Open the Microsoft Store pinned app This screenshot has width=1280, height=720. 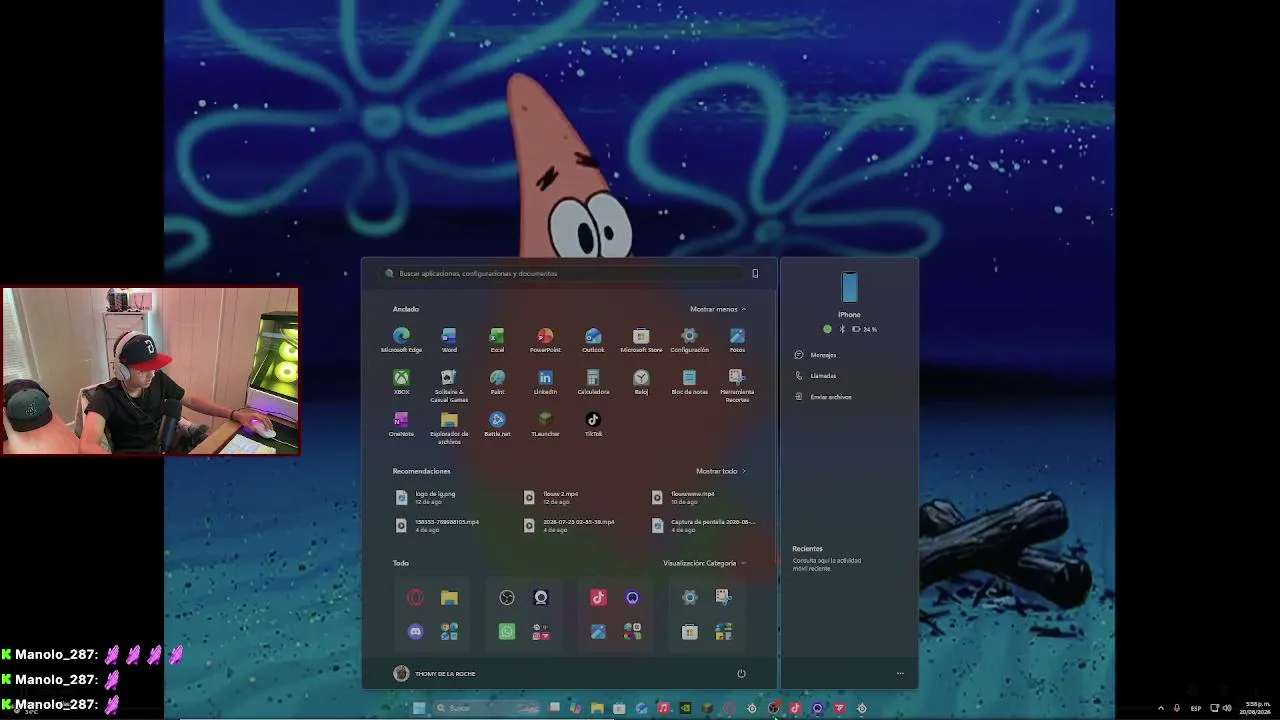(641, 340)
